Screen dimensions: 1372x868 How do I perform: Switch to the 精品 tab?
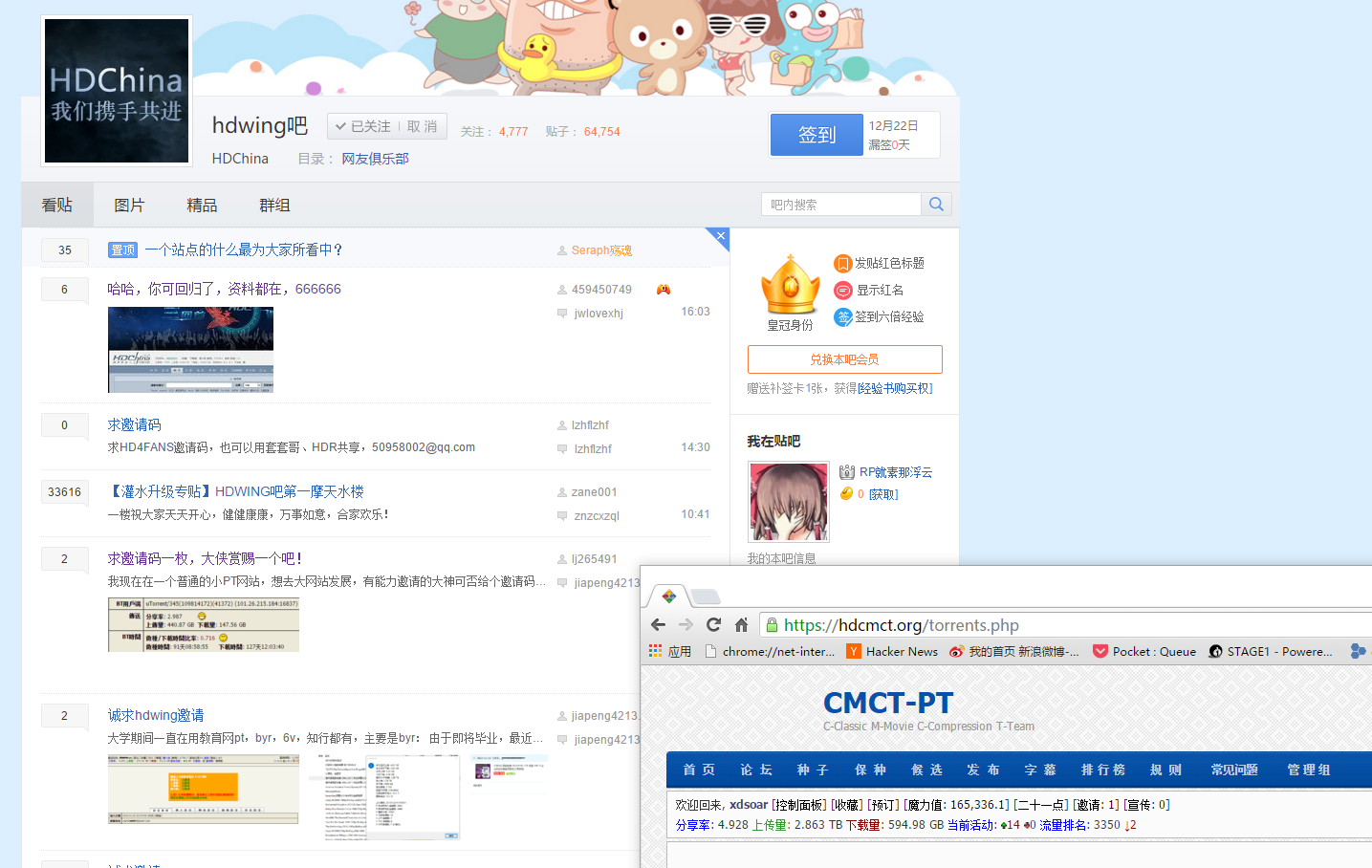pos(202,205)
